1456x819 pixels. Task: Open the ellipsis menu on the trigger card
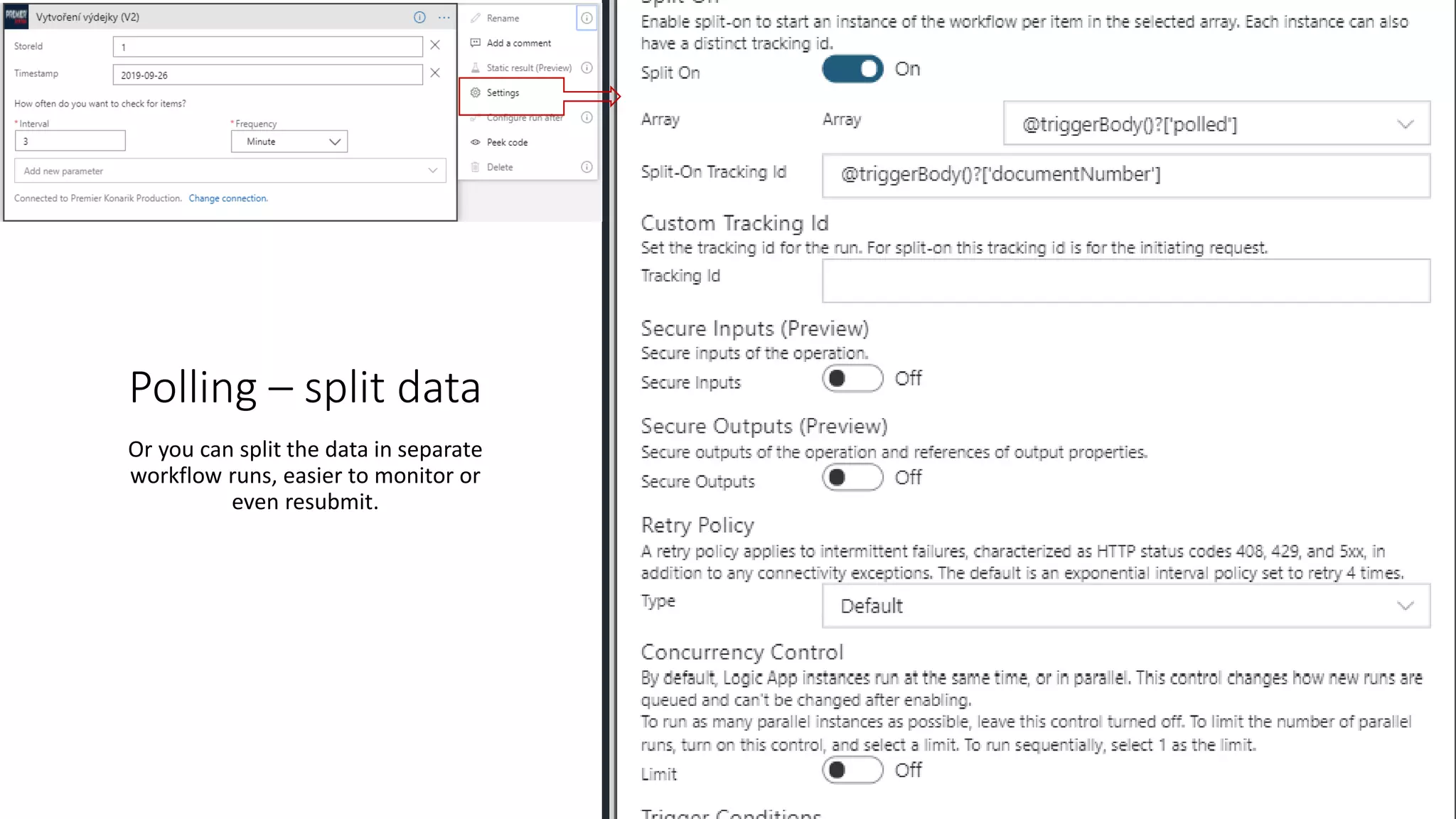click(x=444, y=17)
